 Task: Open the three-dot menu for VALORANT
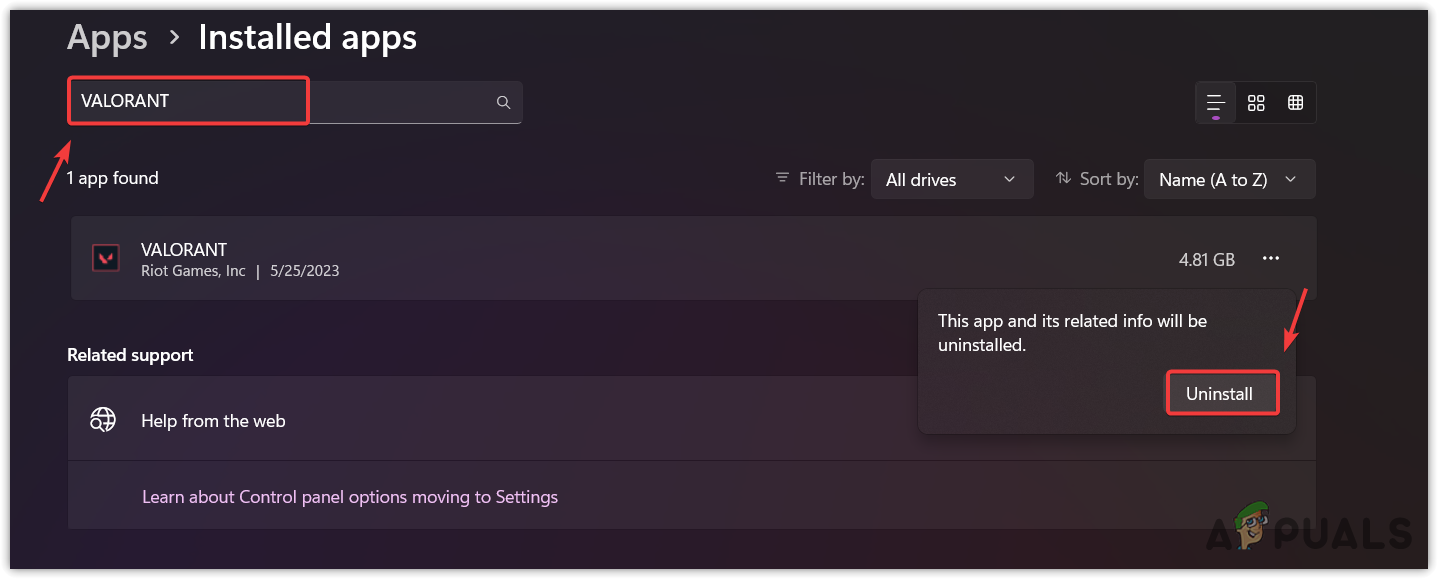coord(1271,259)
